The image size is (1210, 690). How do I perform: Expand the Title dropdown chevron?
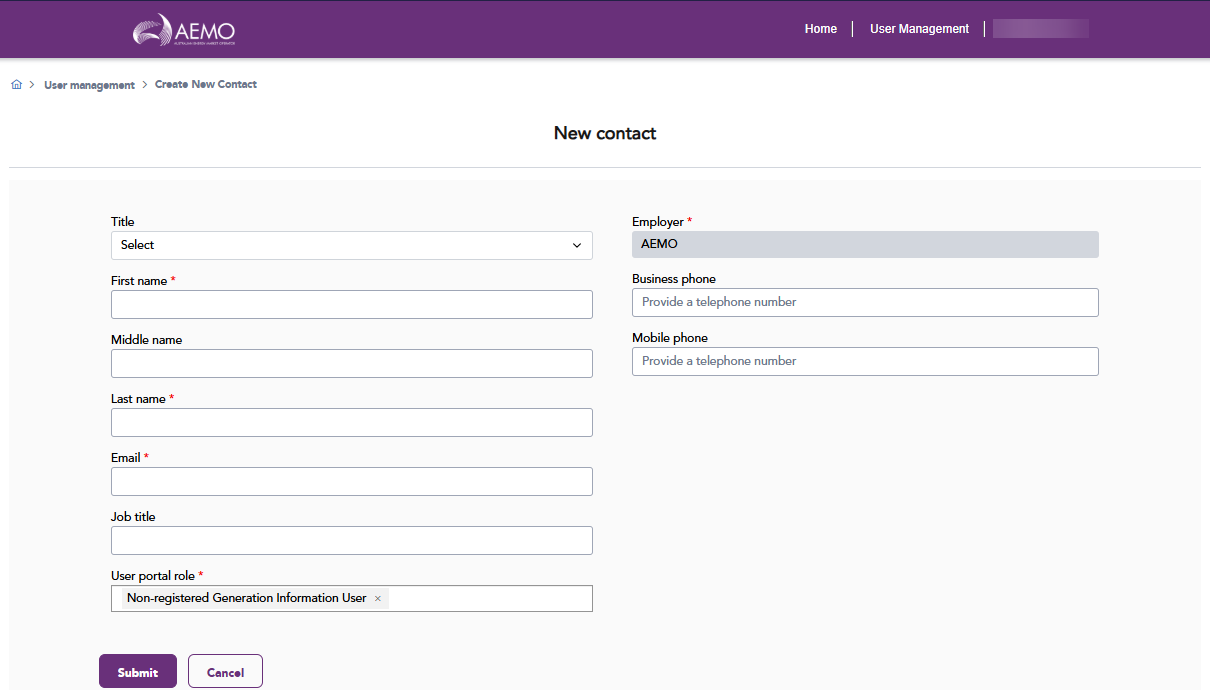click(x=577, y=246)
